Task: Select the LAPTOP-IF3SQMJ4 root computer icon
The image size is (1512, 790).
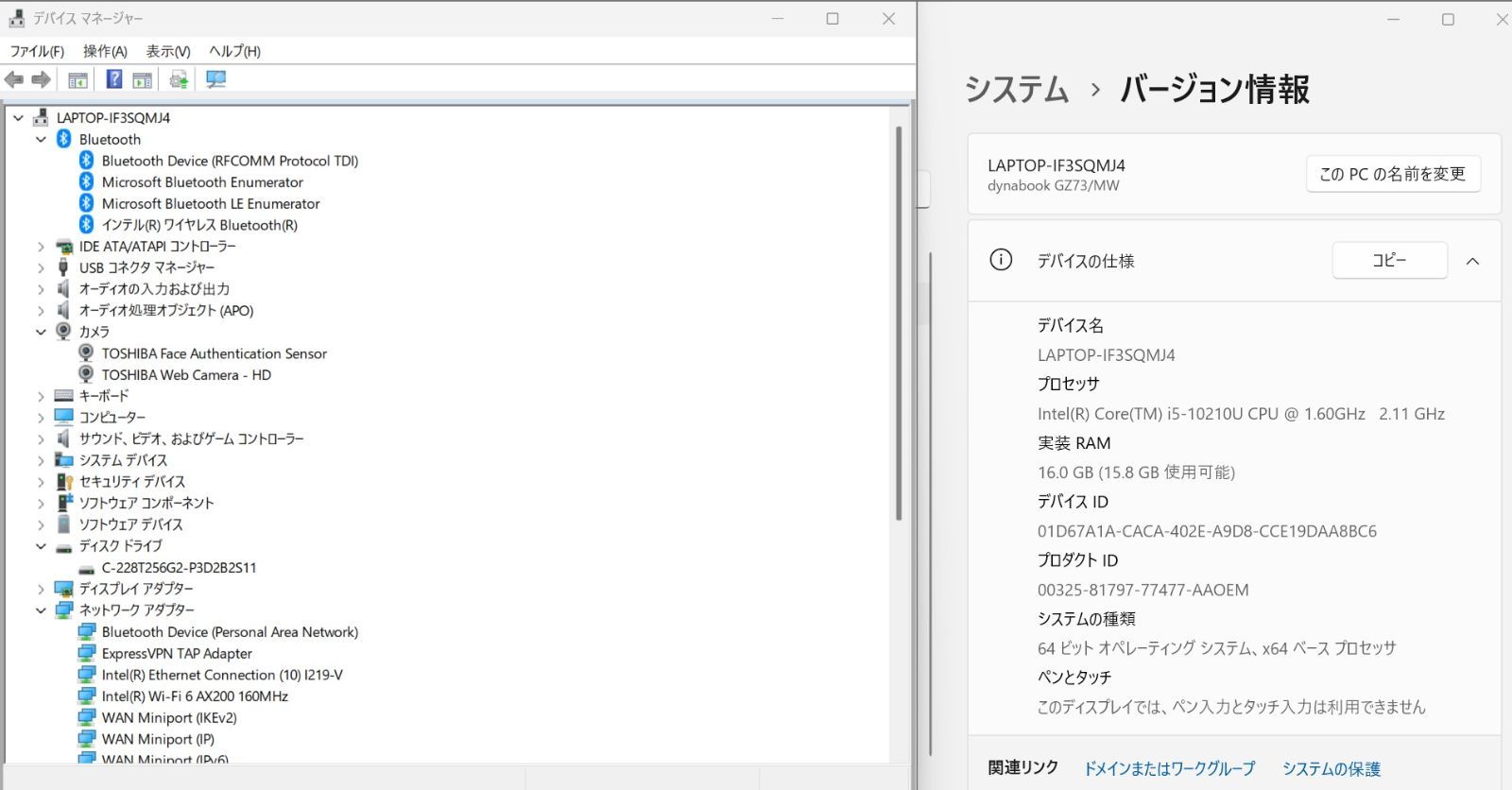Action: [x=41, y=117]
